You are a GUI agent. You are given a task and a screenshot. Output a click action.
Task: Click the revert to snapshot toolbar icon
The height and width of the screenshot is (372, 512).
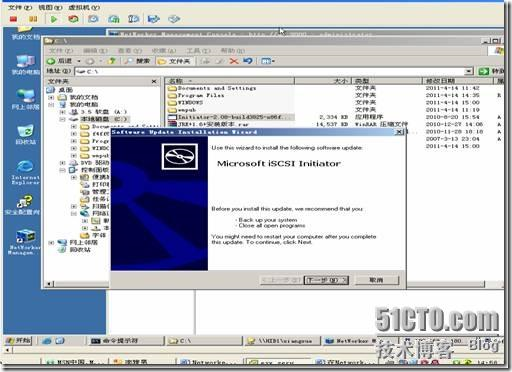[x=114, y=19]
